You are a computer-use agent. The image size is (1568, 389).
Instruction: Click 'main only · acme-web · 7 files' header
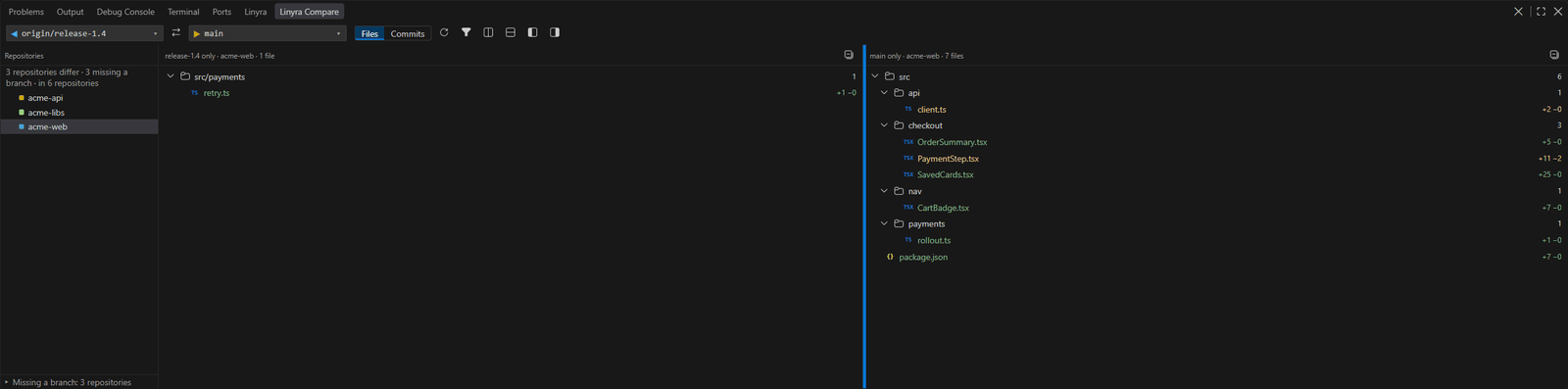(916, 56)
